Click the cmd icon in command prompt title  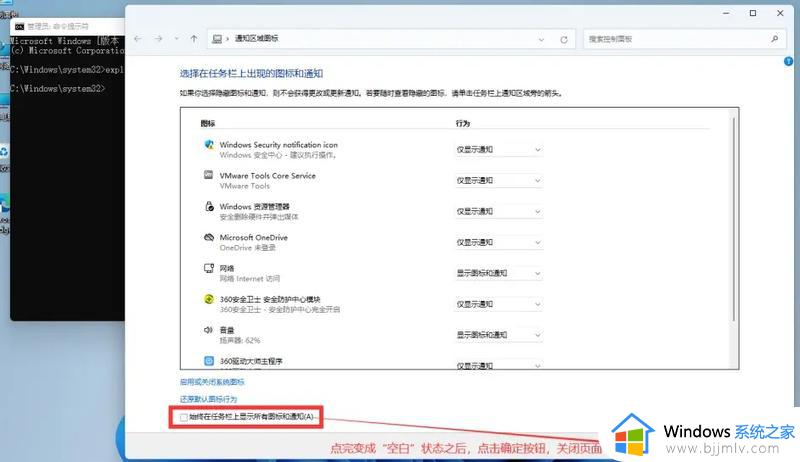tap(19, 27)
